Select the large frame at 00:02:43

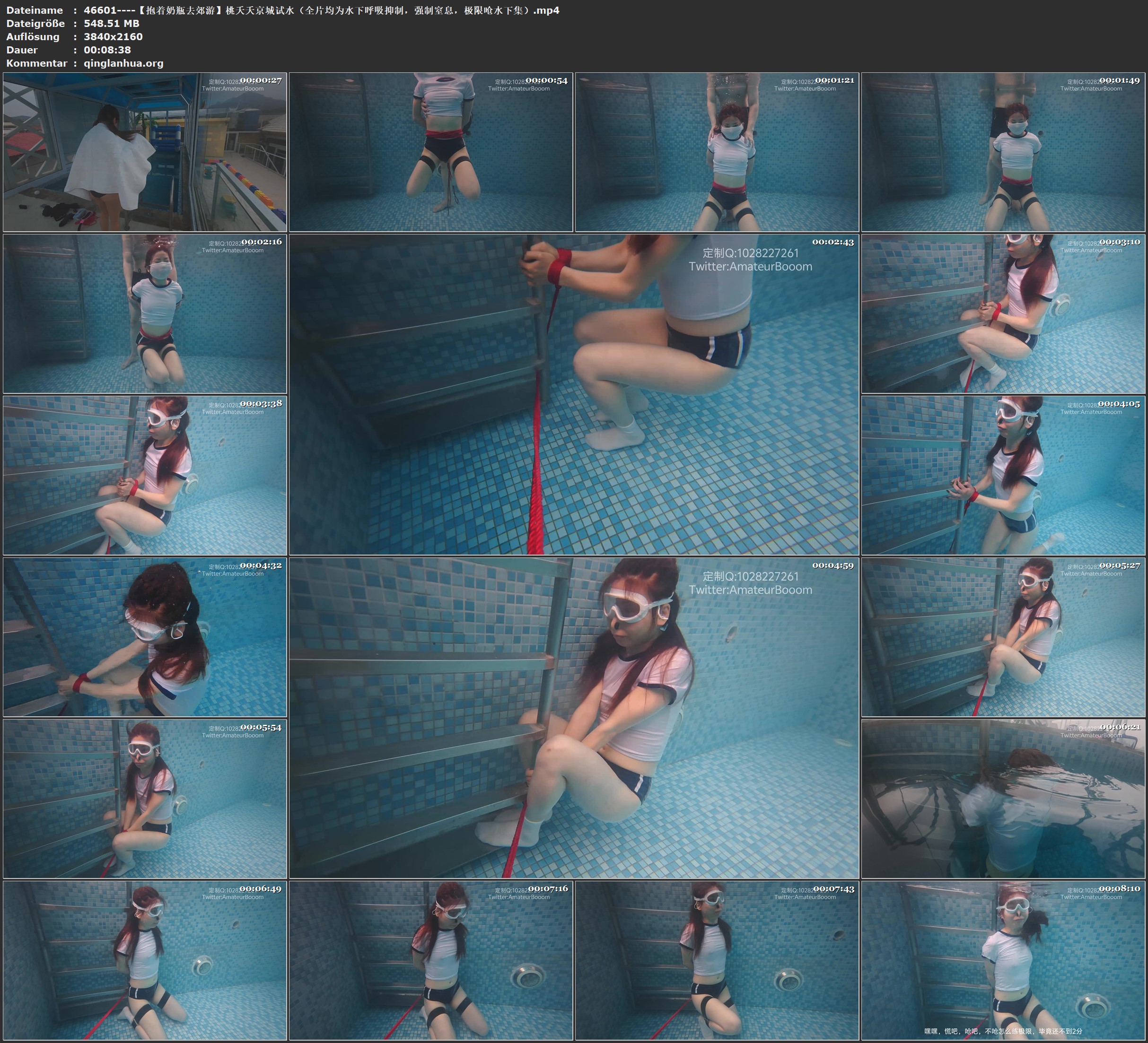(573, 394)
